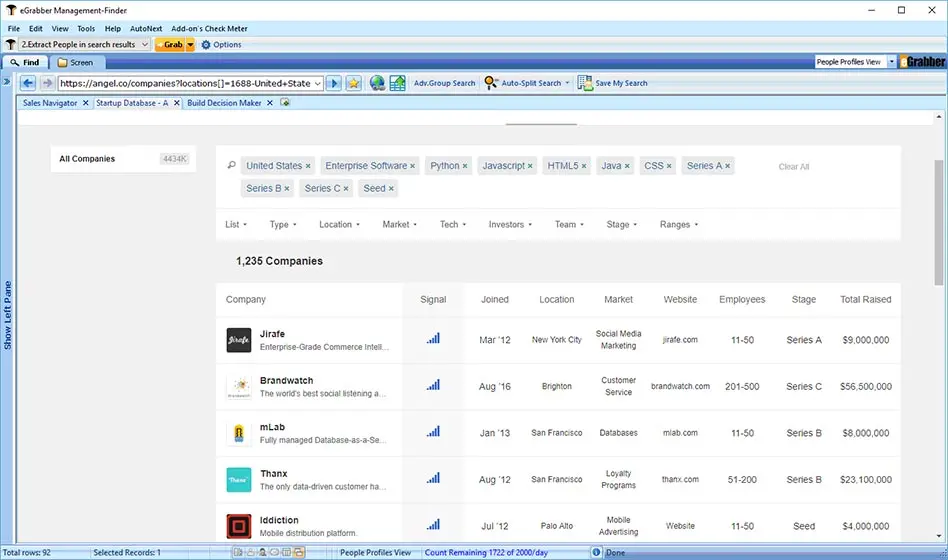Open the Ranges filter dropdown
This screenshot has width=948, height=560.
679,224
